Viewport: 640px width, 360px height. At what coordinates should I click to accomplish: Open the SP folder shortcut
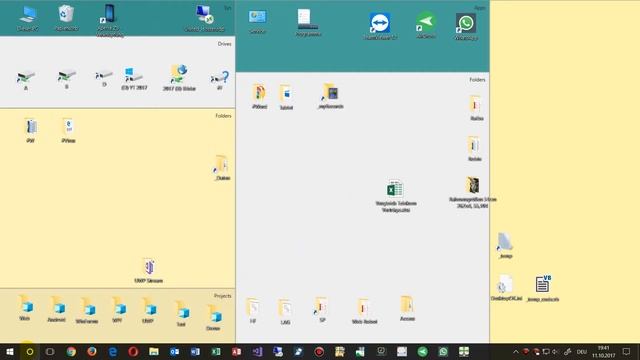pos(322,310)
